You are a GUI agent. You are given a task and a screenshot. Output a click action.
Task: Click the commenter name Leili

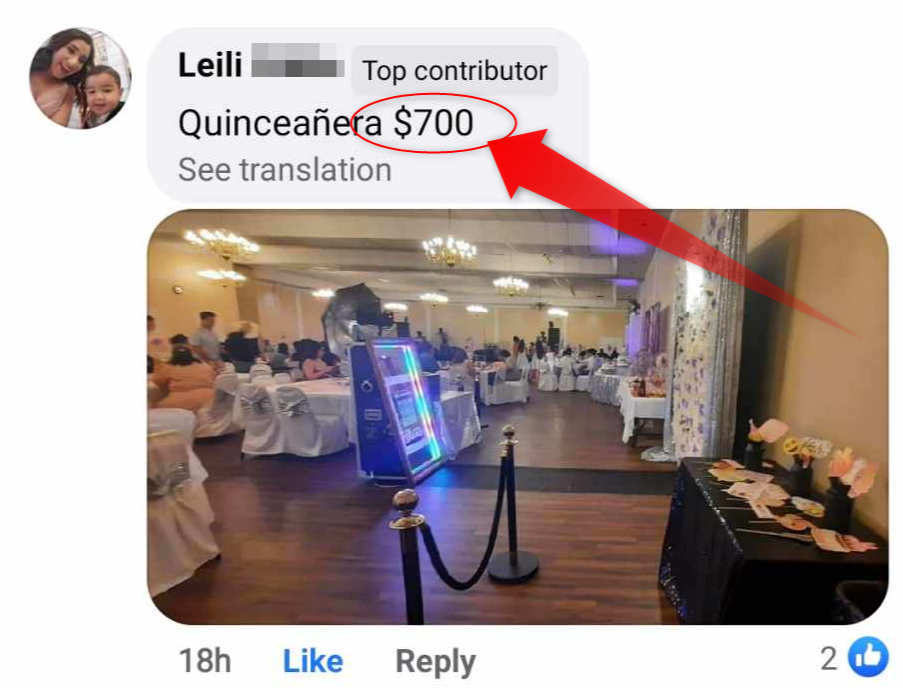(210, 64)
